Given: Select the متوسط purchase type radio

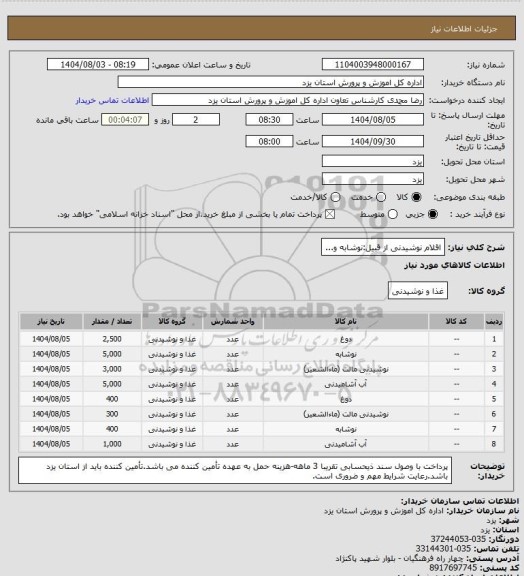Looking at the screenshot, I should pos(393,214).
